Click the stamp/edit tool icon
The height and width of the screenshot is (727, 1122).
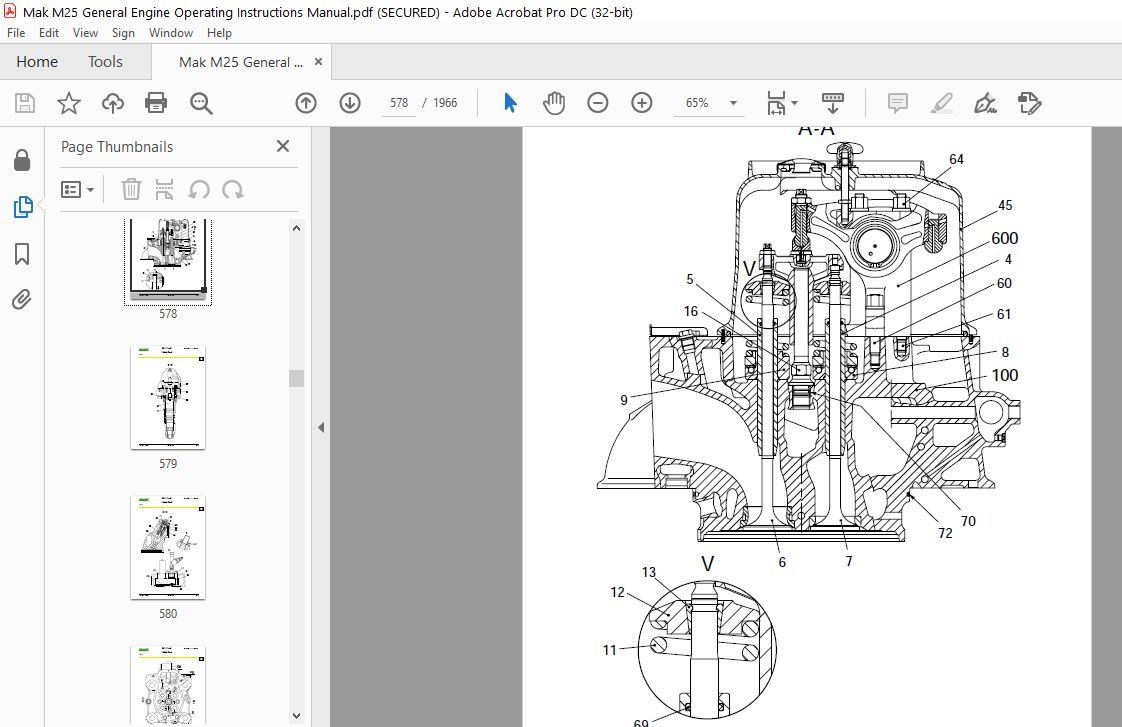(x=1029, y=103)
